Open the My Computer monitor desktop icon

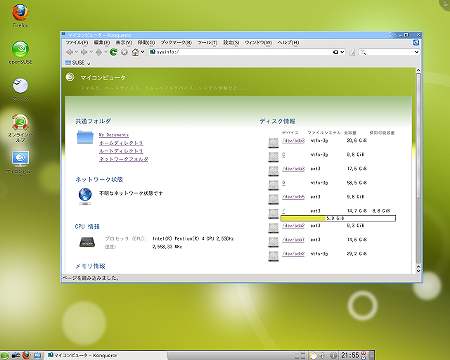click(x=20, y=159)
